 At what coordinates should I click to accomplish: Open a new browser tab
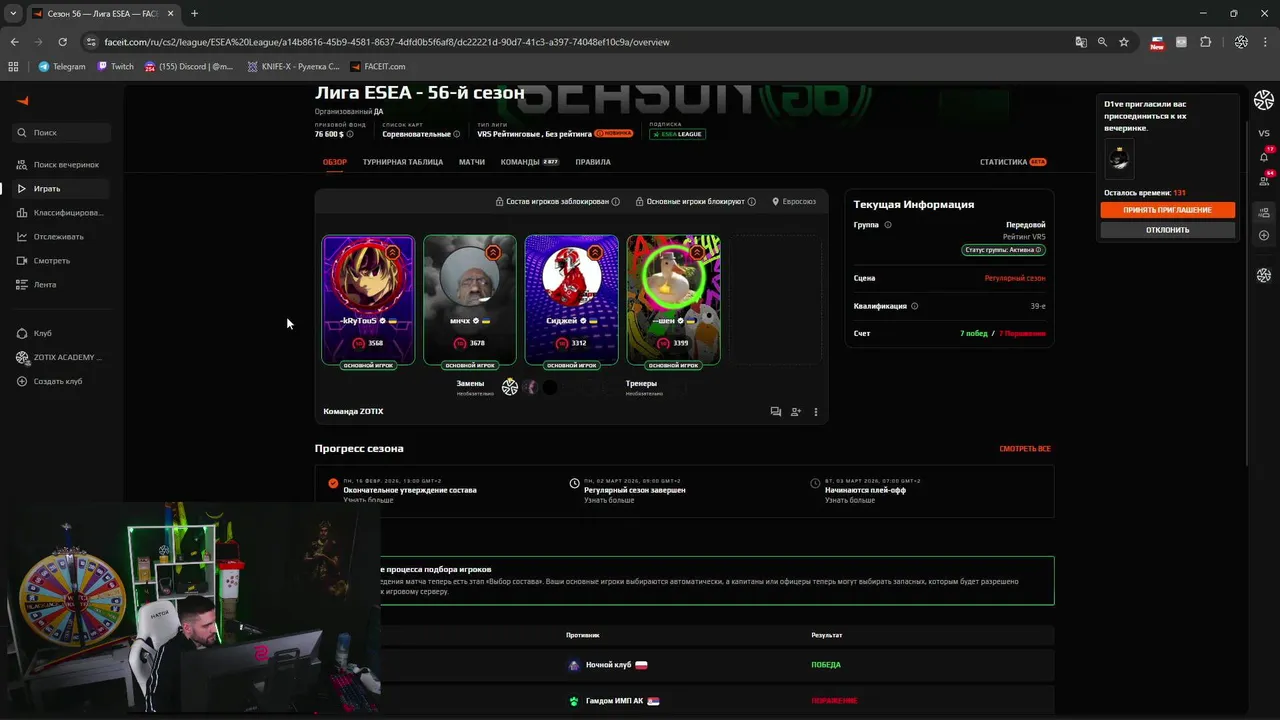194,13
